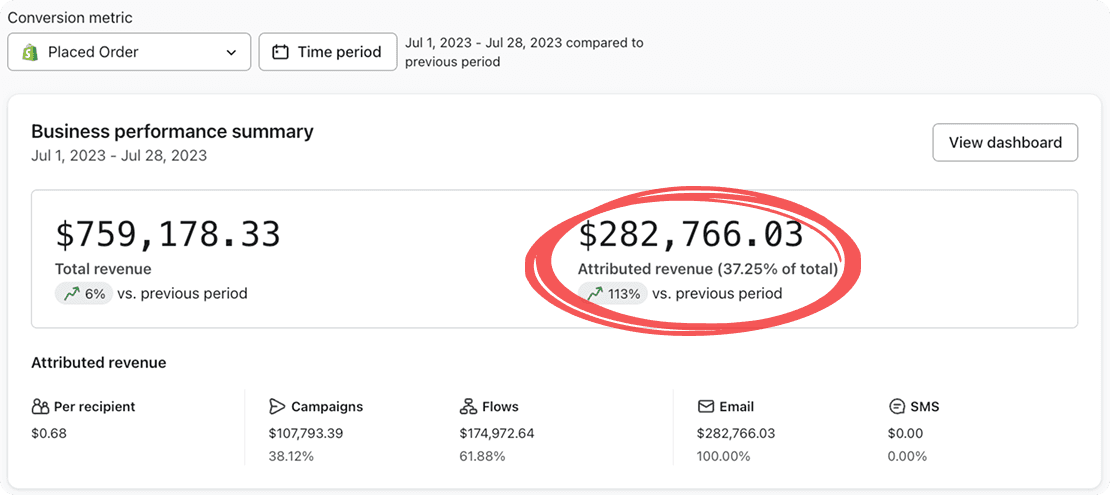
Task: Click the Flows share 61.88%
Action: click(482, 456)
